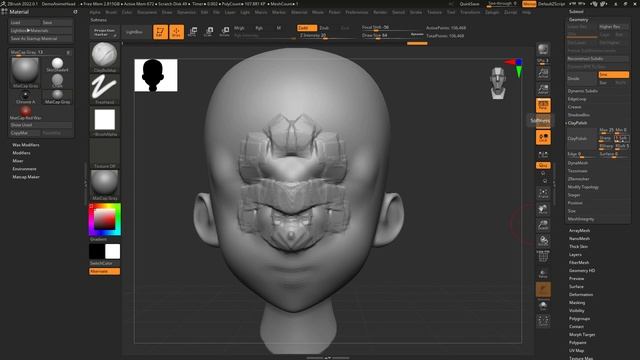Toggle the Persp perspective icon
640x360 pixels.
[543, 105]
